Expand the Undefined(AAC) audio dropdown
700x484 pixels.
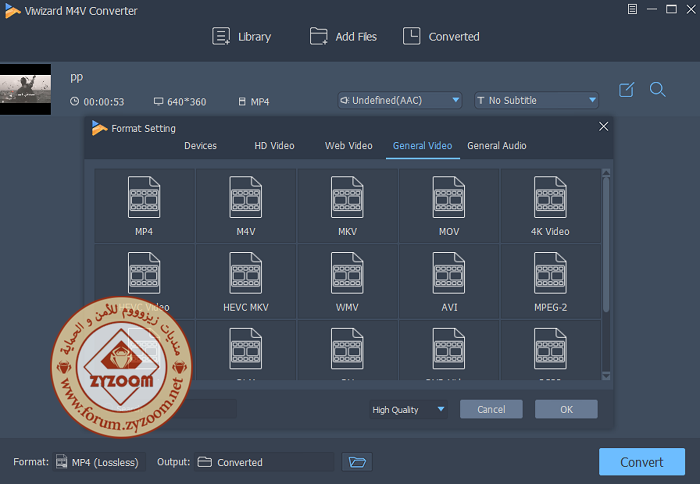(400, 100)
